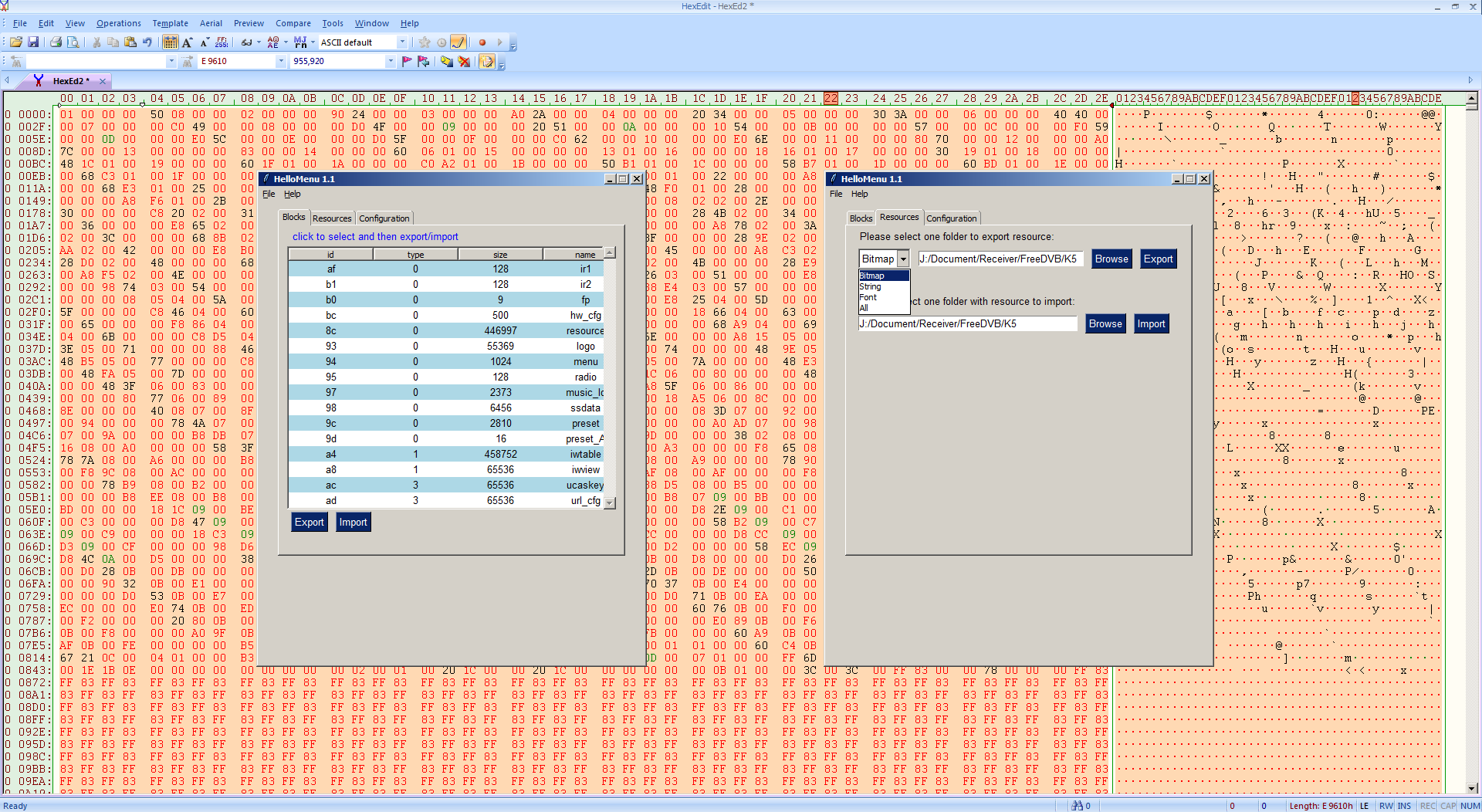Click Browse next to the import folder path
Viewport: 1482px width, 812px height.
[1105, 324]
